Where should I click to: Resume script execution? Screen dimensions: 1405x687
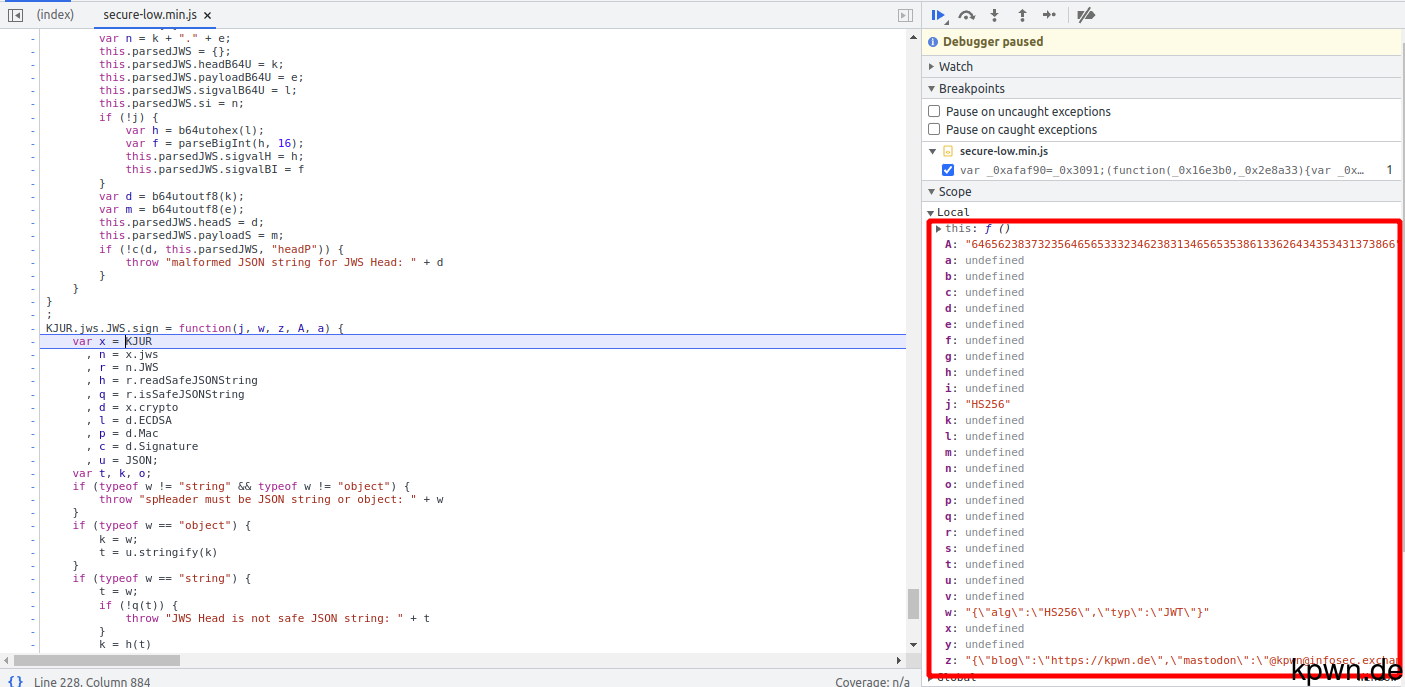(x=938, y=14)
